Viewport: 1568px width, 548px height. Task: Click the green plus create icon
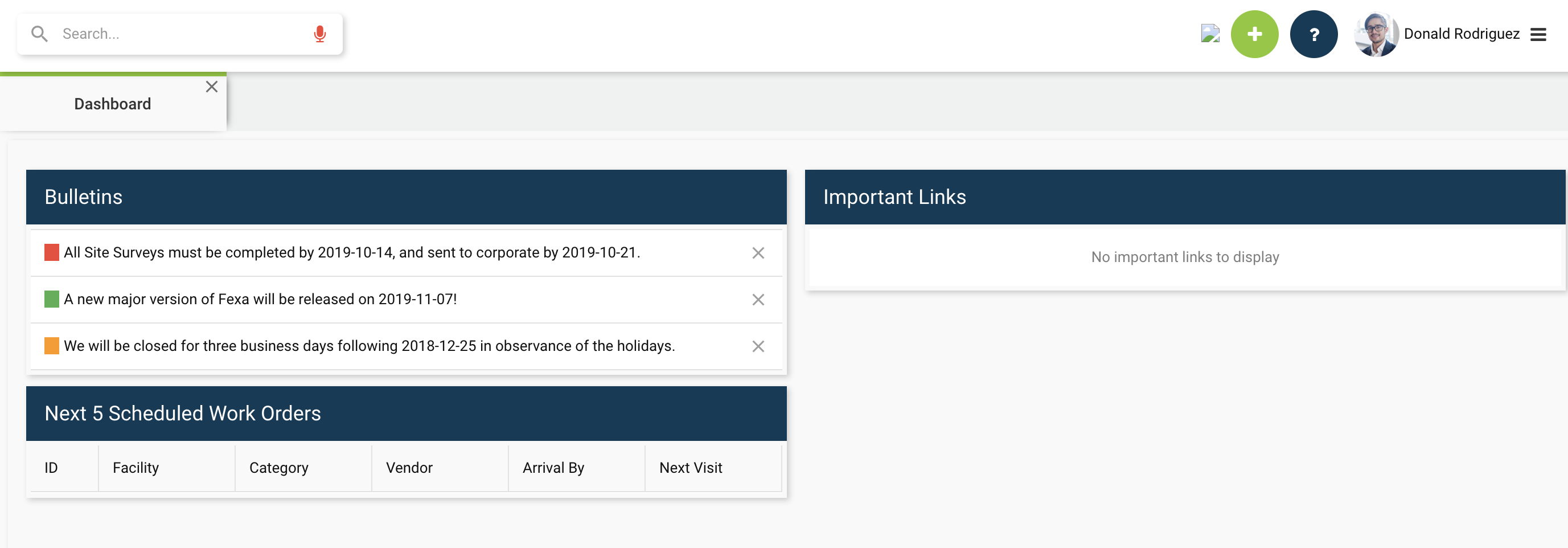(1254, 34)
